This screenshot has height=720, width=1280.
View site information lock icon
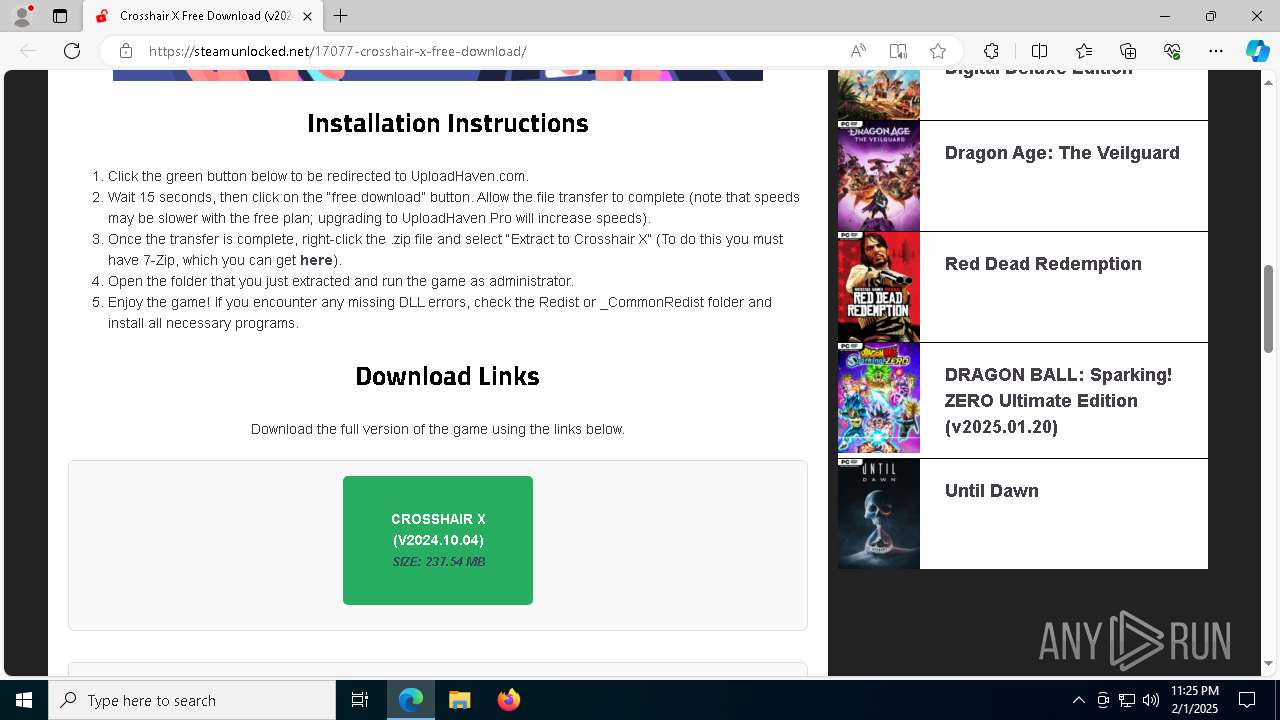125,51
